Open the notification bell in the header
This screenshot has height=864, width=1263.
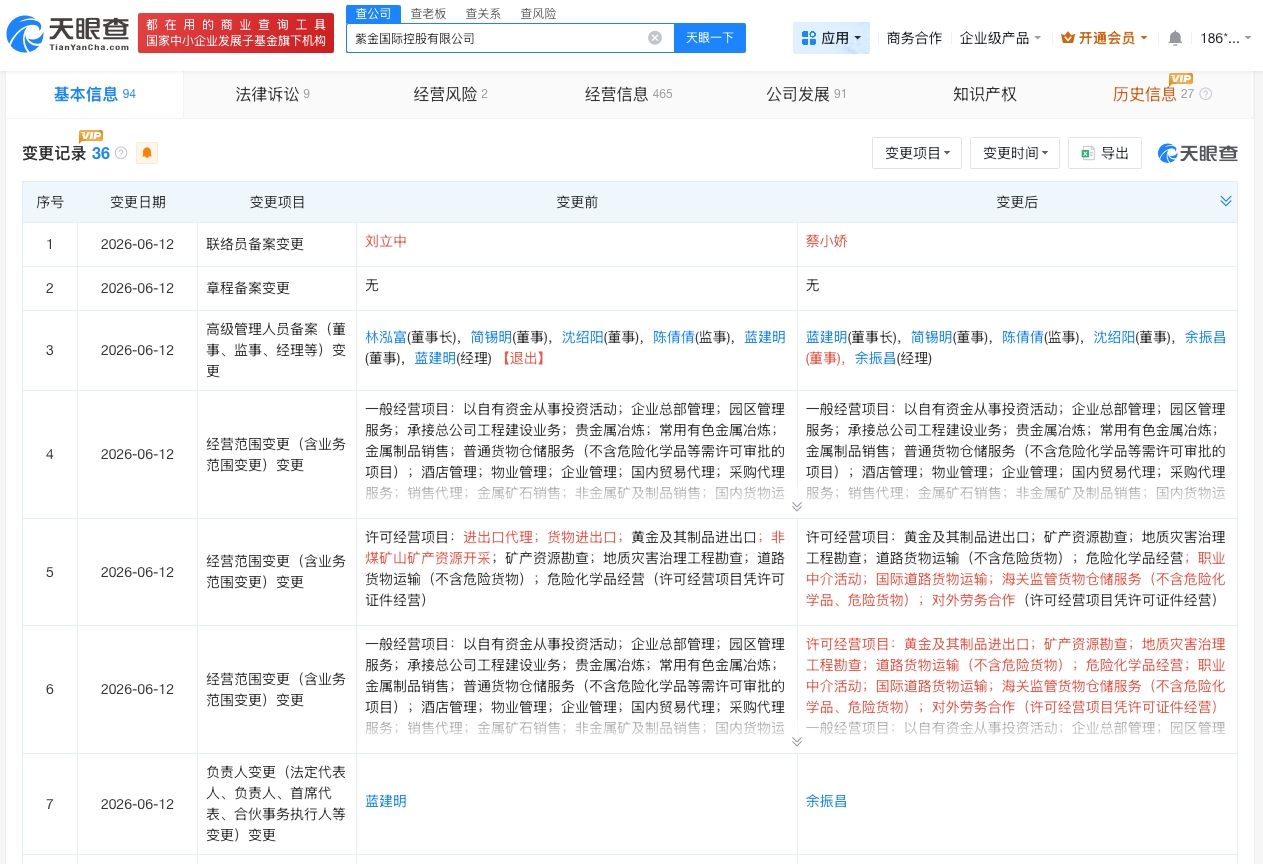pos(1175,38)
